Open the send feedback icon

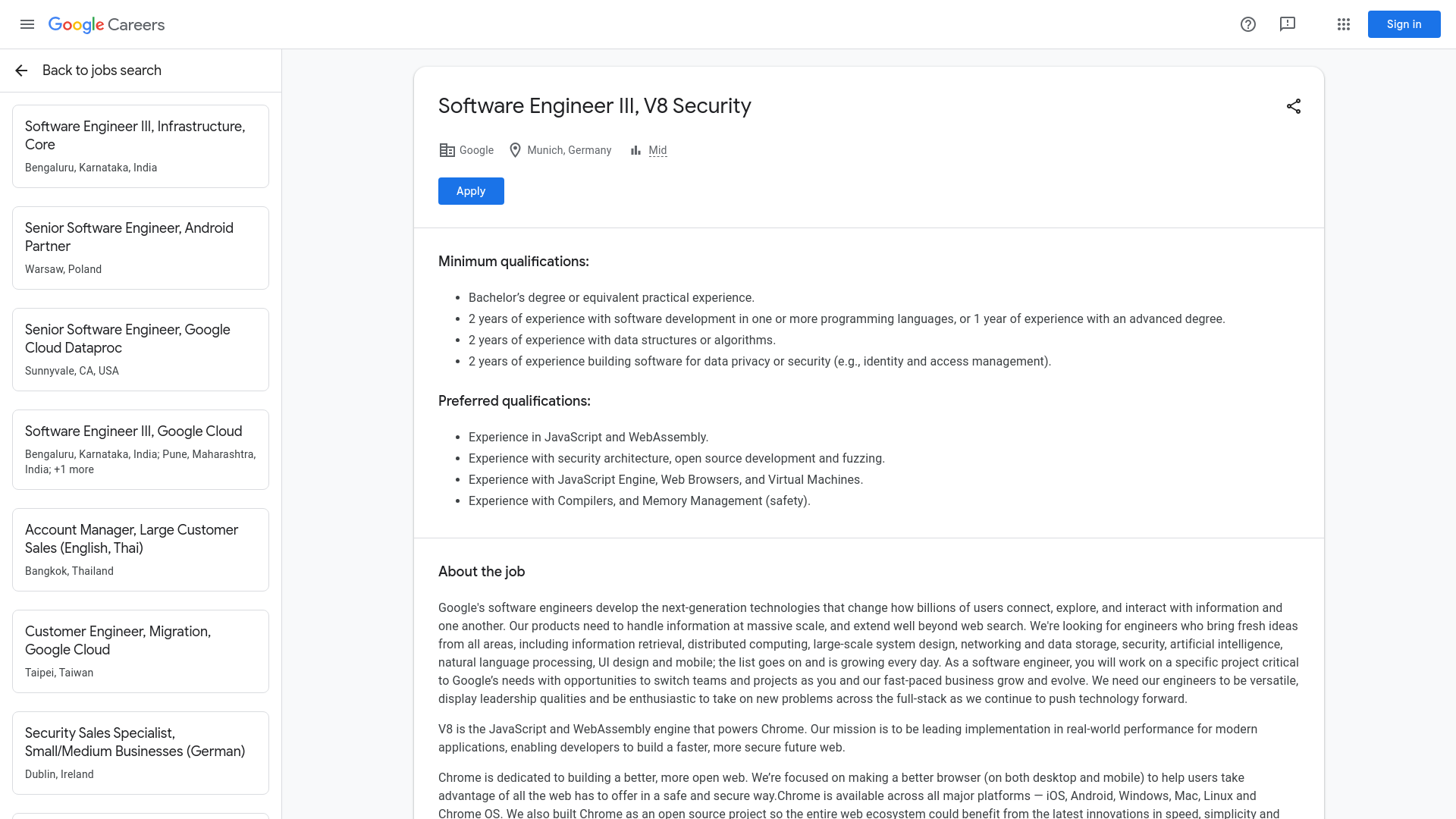click(1288, 24)
